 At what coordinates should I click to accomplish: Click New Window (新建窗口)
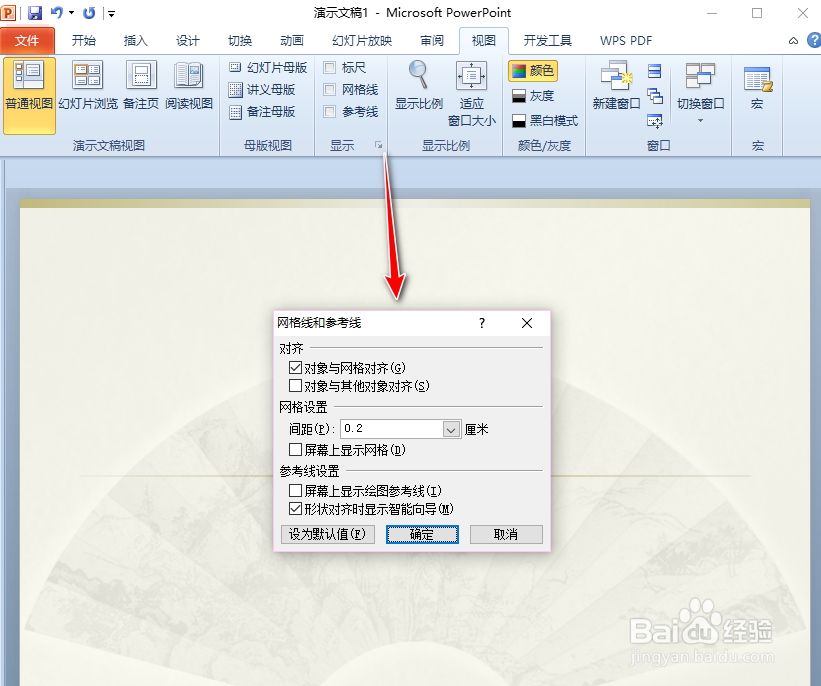click(616, 85)
